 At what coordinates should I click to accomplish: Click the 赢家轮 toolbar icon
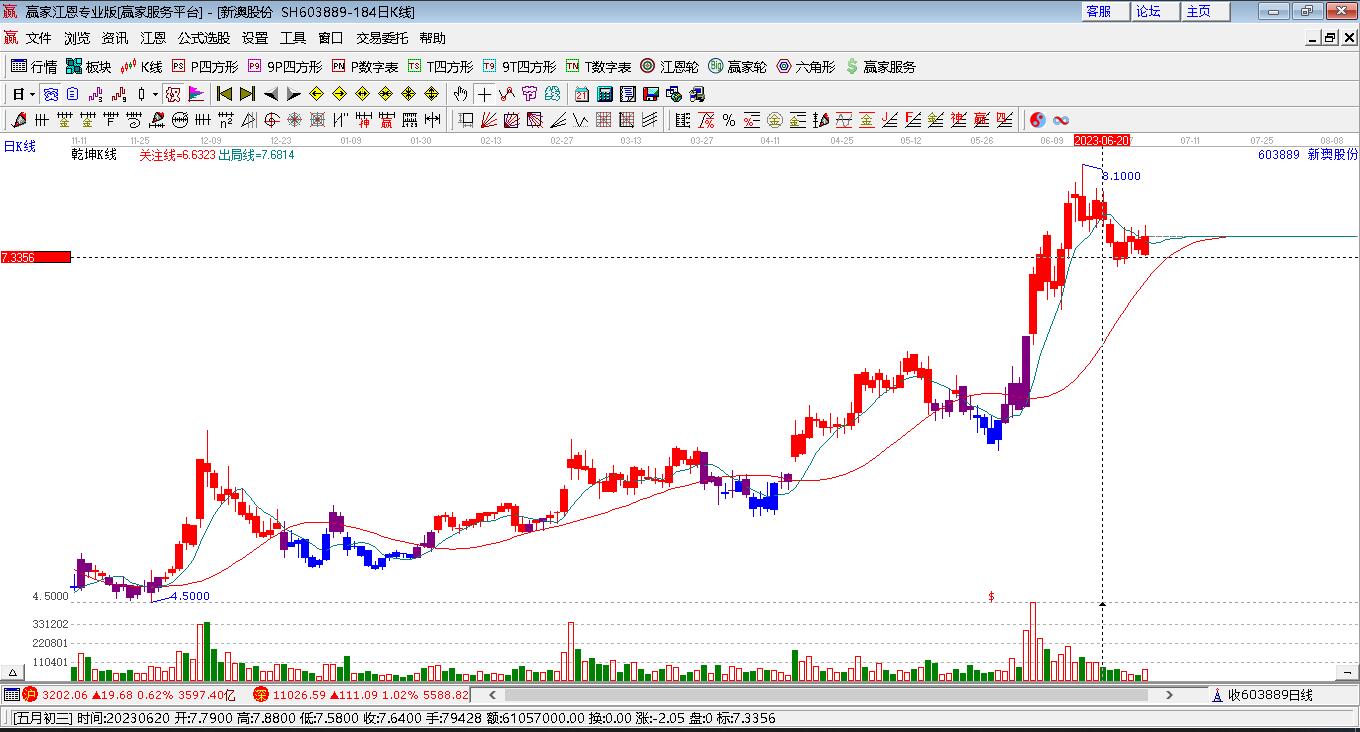click(x=714, y=67)
